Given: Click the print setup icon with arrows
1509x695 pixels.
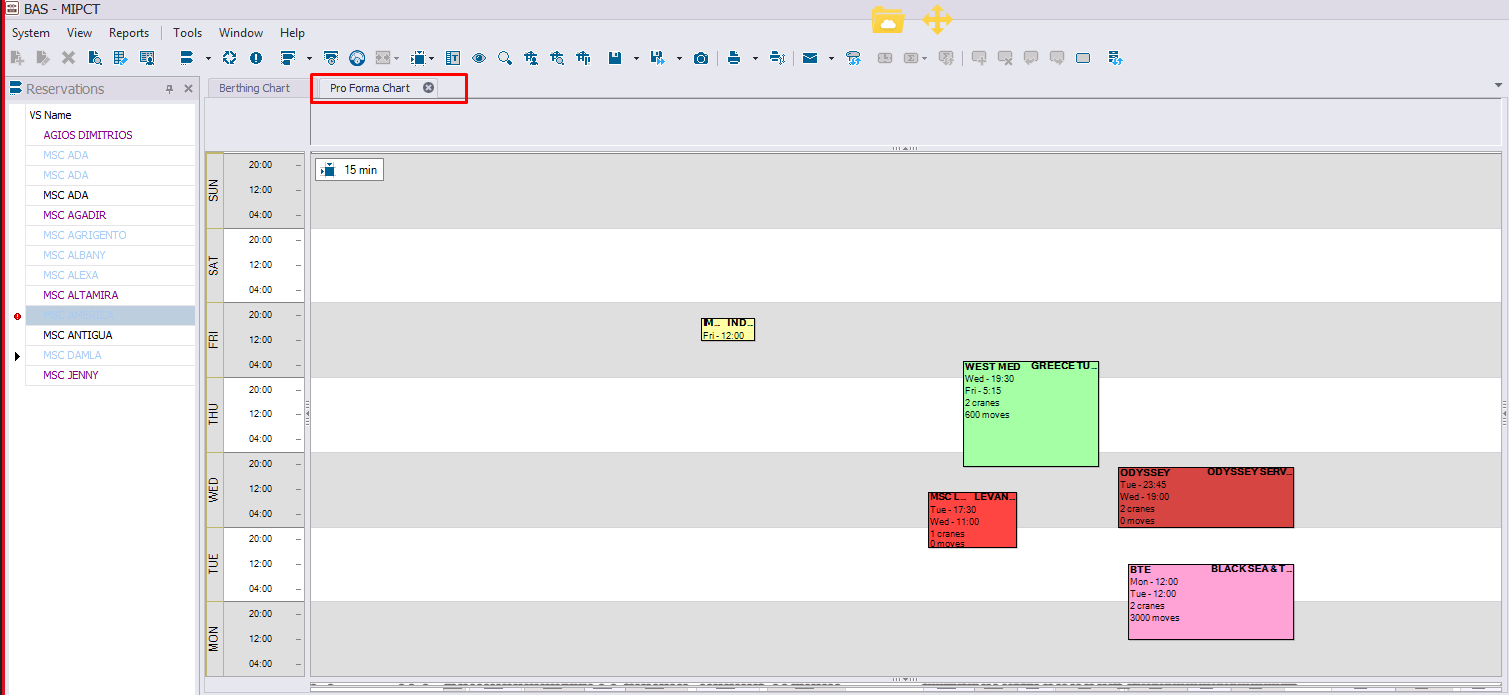Looking at the screenshot, I should tap(778, 58).
